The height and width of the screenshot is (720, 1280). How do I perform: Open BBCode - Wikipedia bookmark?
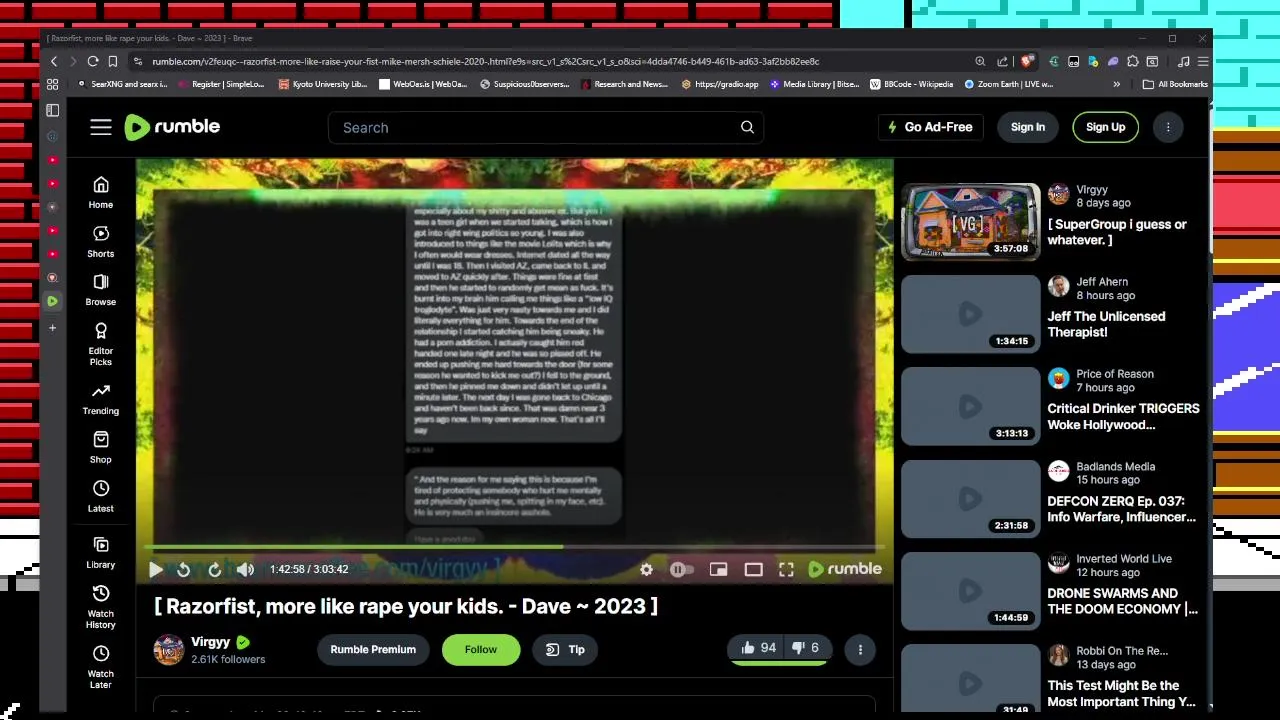pos(911,84)
